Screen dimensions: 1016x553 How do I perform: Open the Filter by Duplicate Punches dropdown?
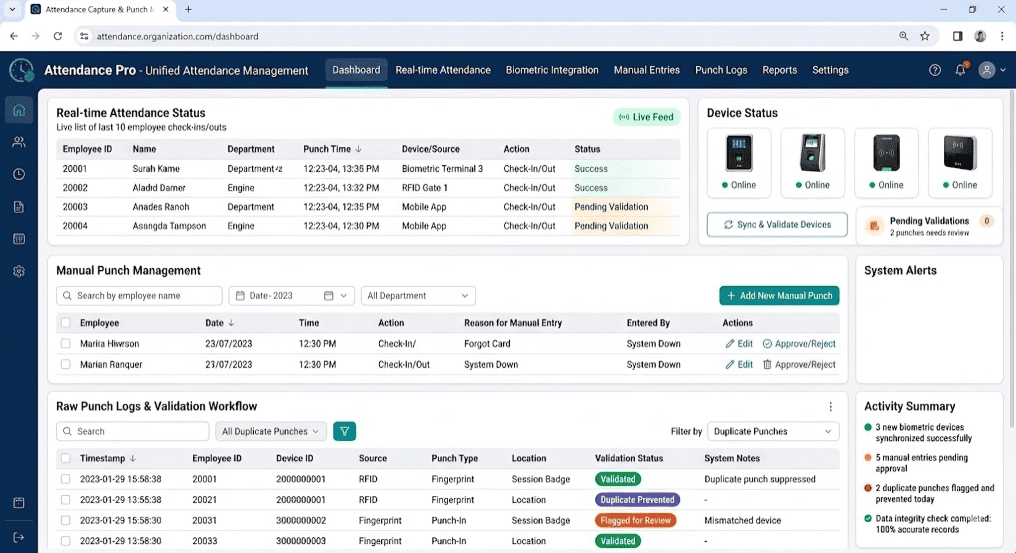773,431
